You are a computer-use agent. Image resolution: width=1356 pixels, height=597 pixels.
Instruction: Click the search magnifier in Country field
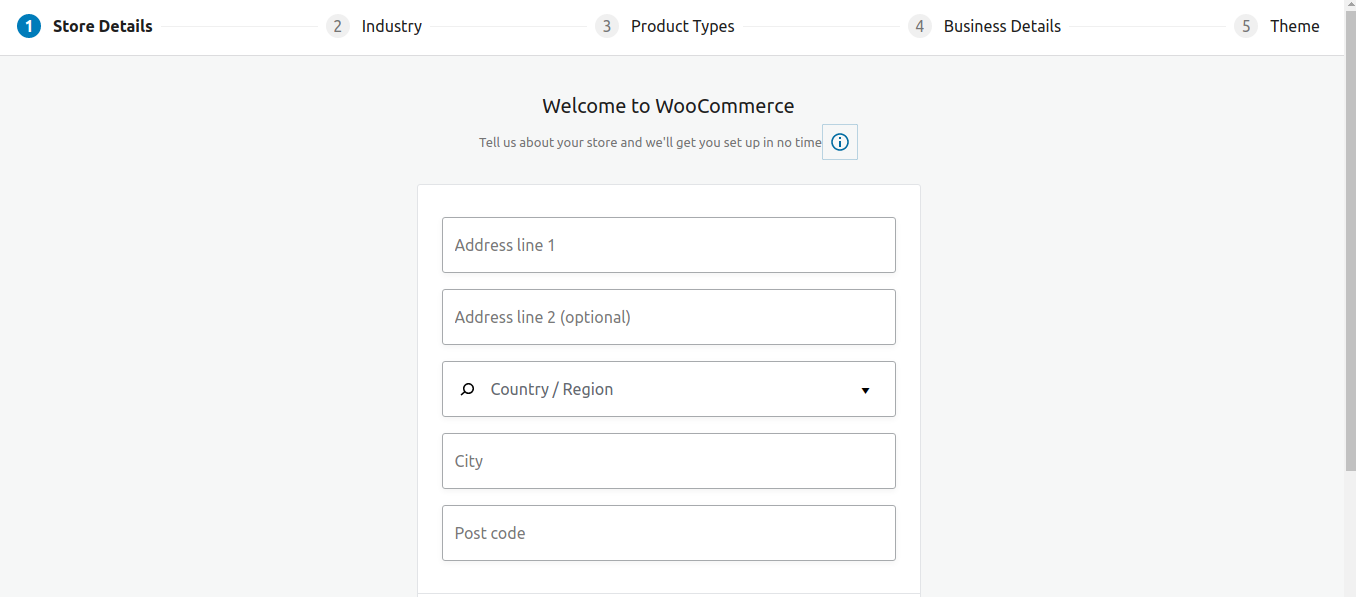[467, 389]
